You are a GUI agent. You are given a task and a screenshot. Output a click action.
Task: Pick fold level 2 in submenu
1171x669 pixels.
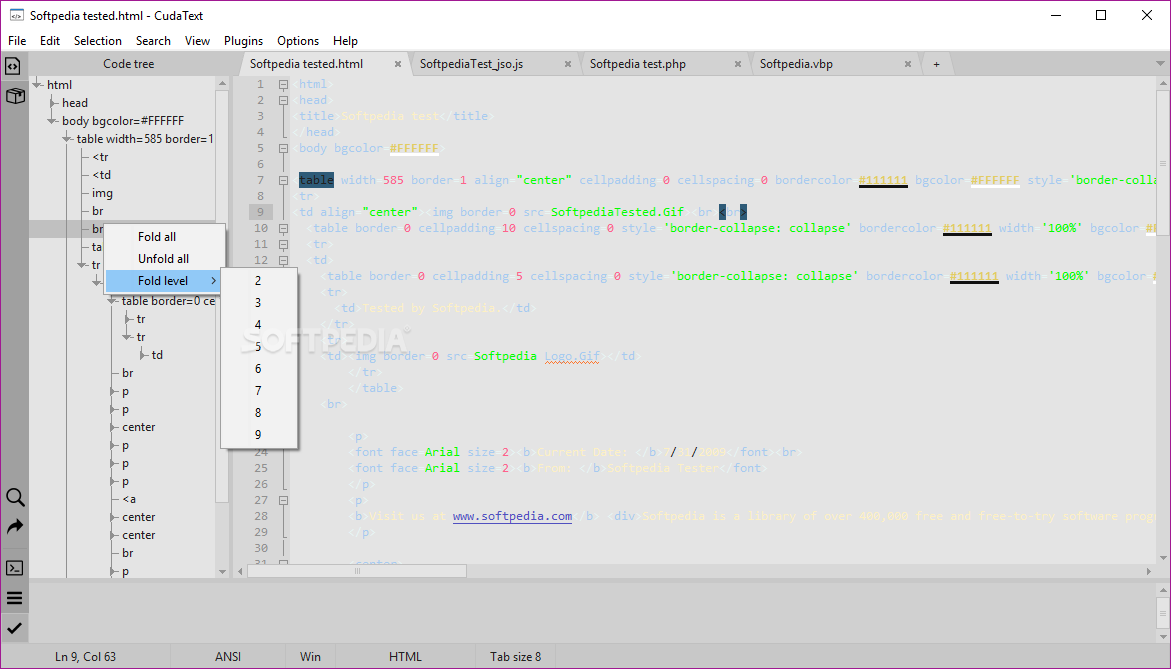[x=259, y=281]
